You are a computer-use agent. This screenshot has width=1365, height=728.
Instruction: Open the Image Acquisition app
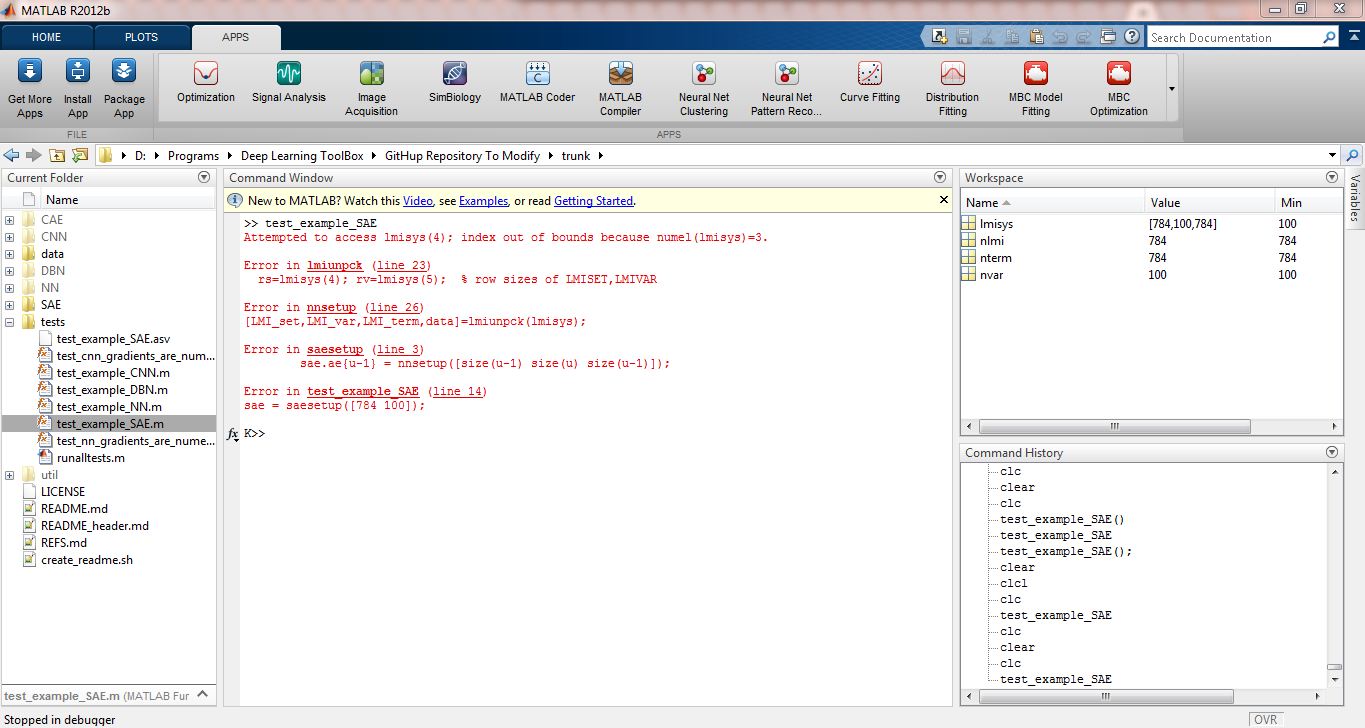[372, 88]
